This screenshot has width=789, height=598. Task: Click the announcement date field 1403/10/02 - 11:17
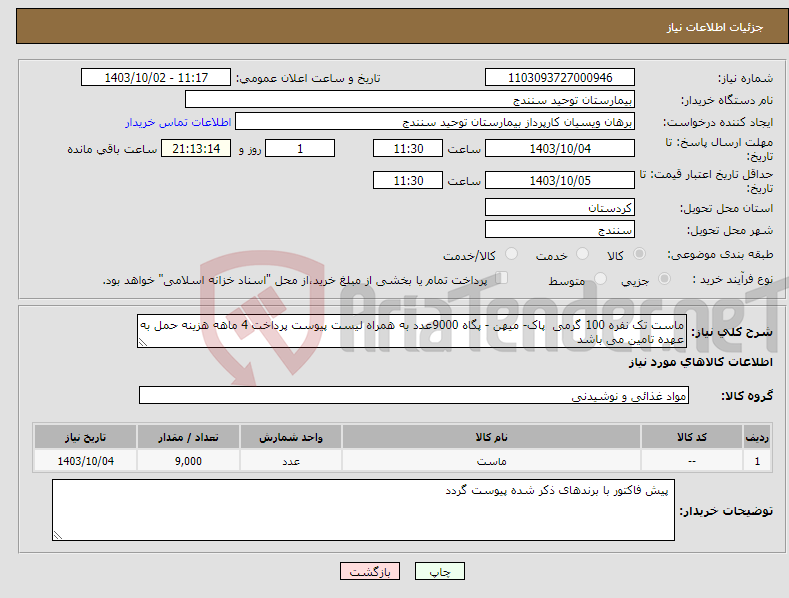156,78
